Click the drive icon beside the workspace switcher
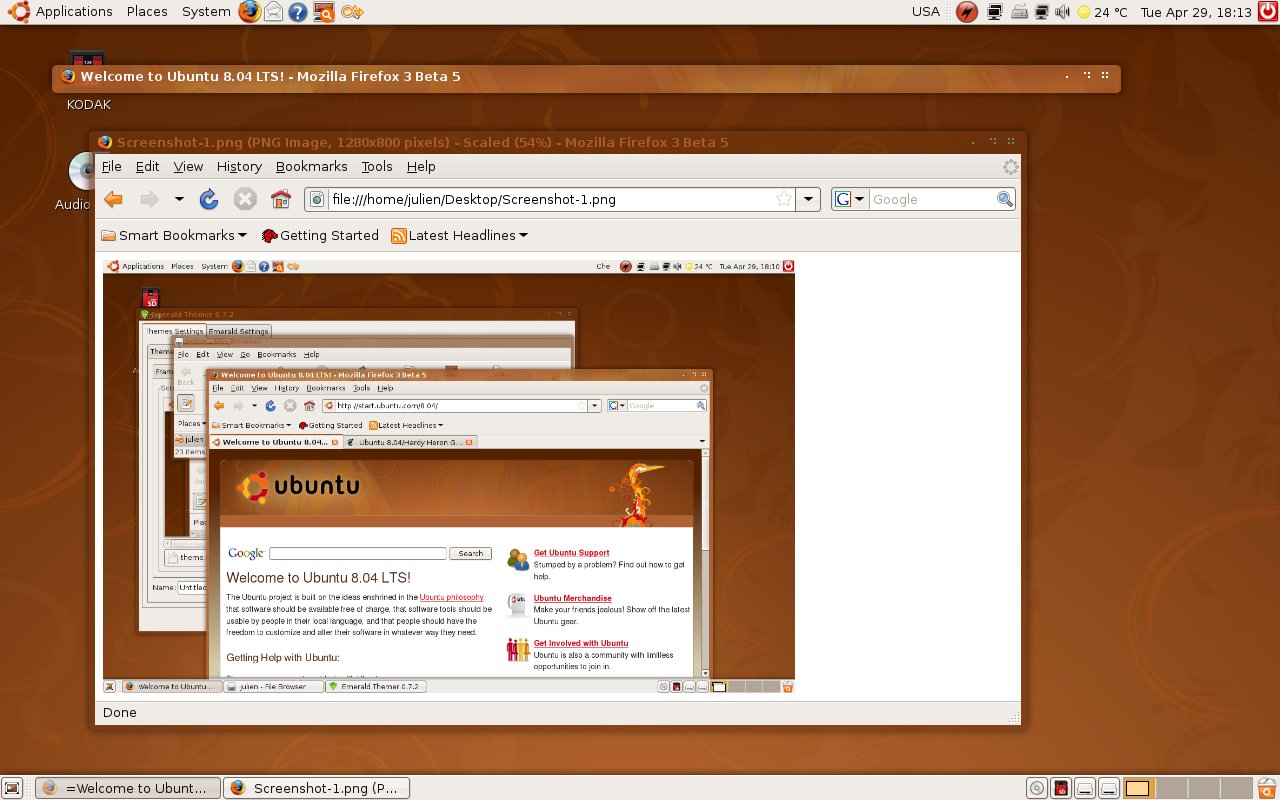Viewport: 1280px width, 800px height. point(1109,788)
